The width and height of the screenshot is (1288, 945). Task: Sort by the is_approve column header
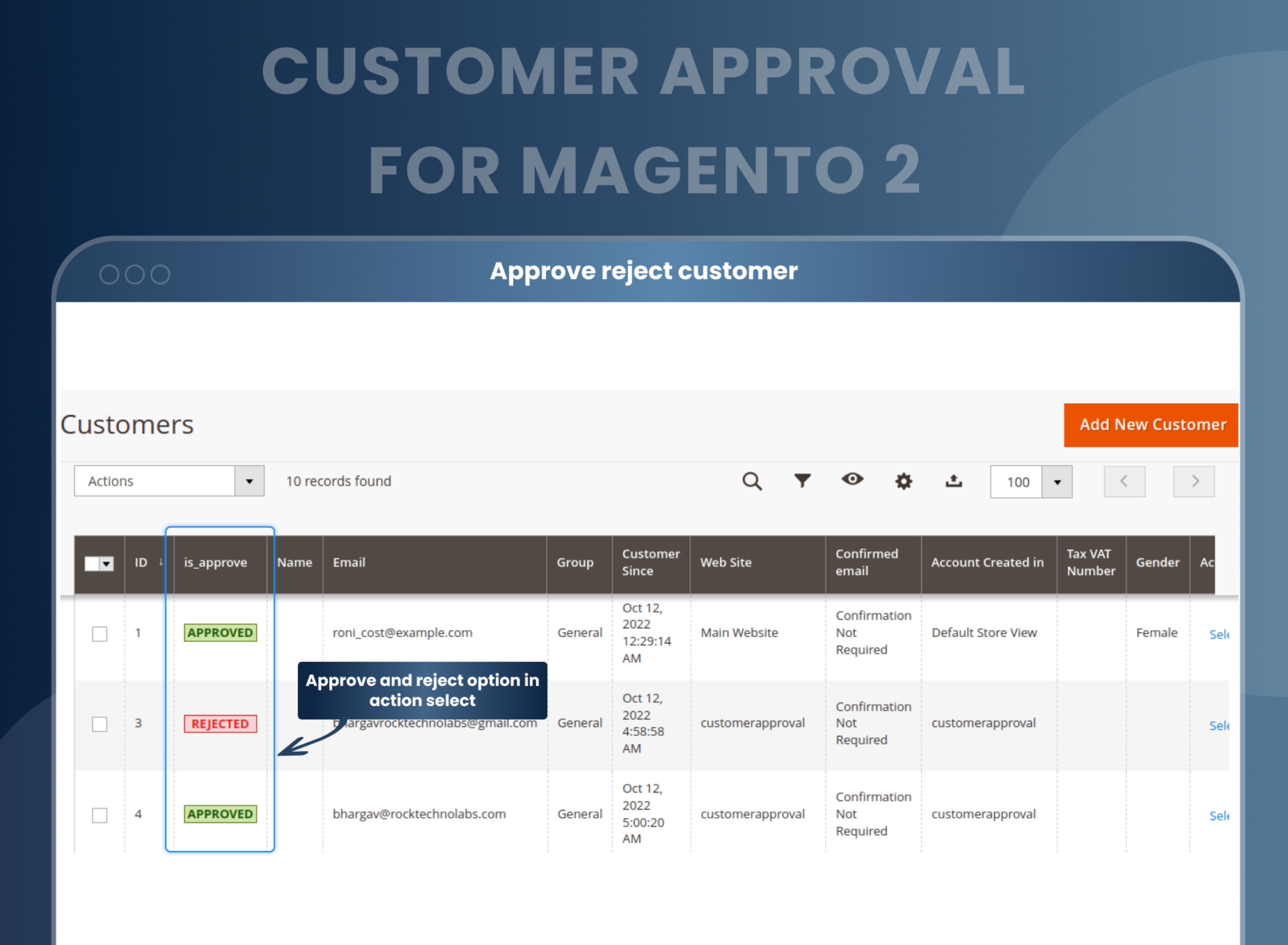tap(215, 562)
